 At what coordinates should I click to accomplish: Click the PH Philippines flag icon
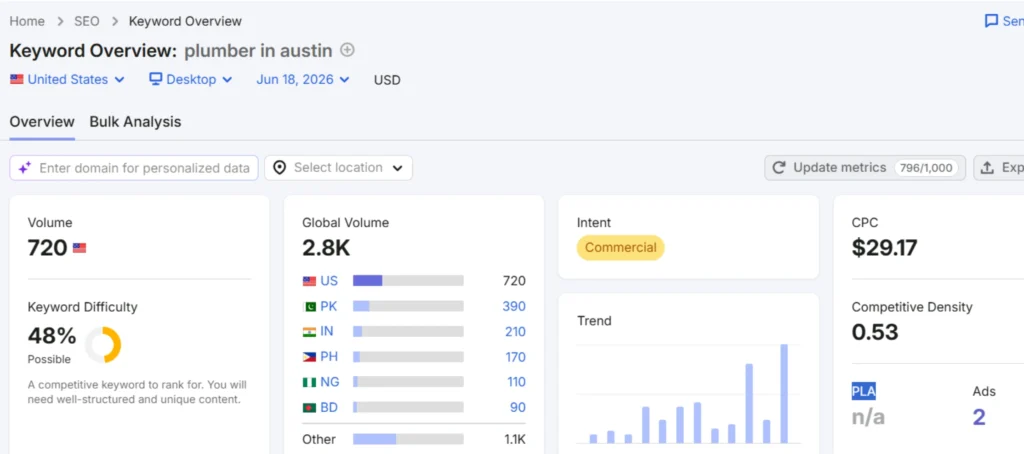click(x=310, y=357)
